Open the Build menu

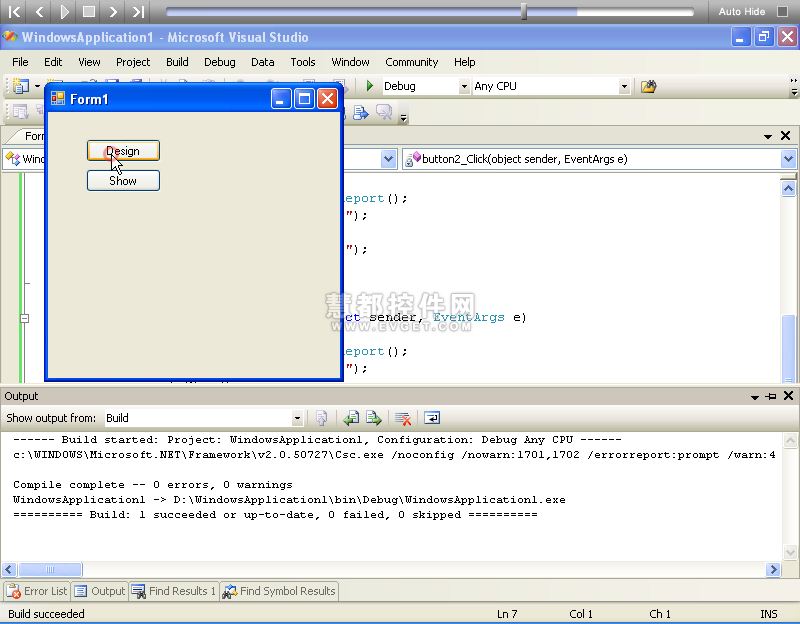coord(177,62)
